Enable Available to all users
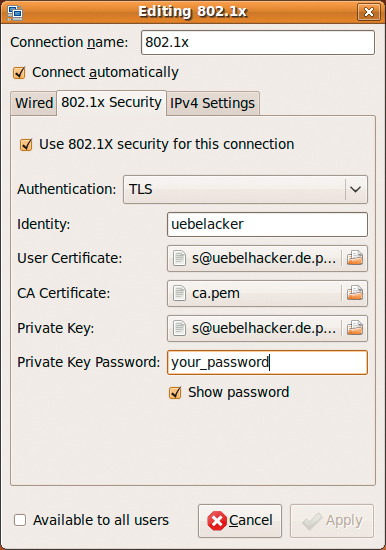 [20, 520]
